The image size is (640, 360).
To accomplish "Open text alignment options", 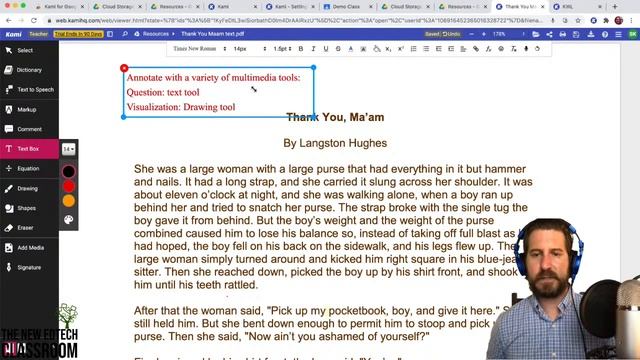I will (463, 49).
